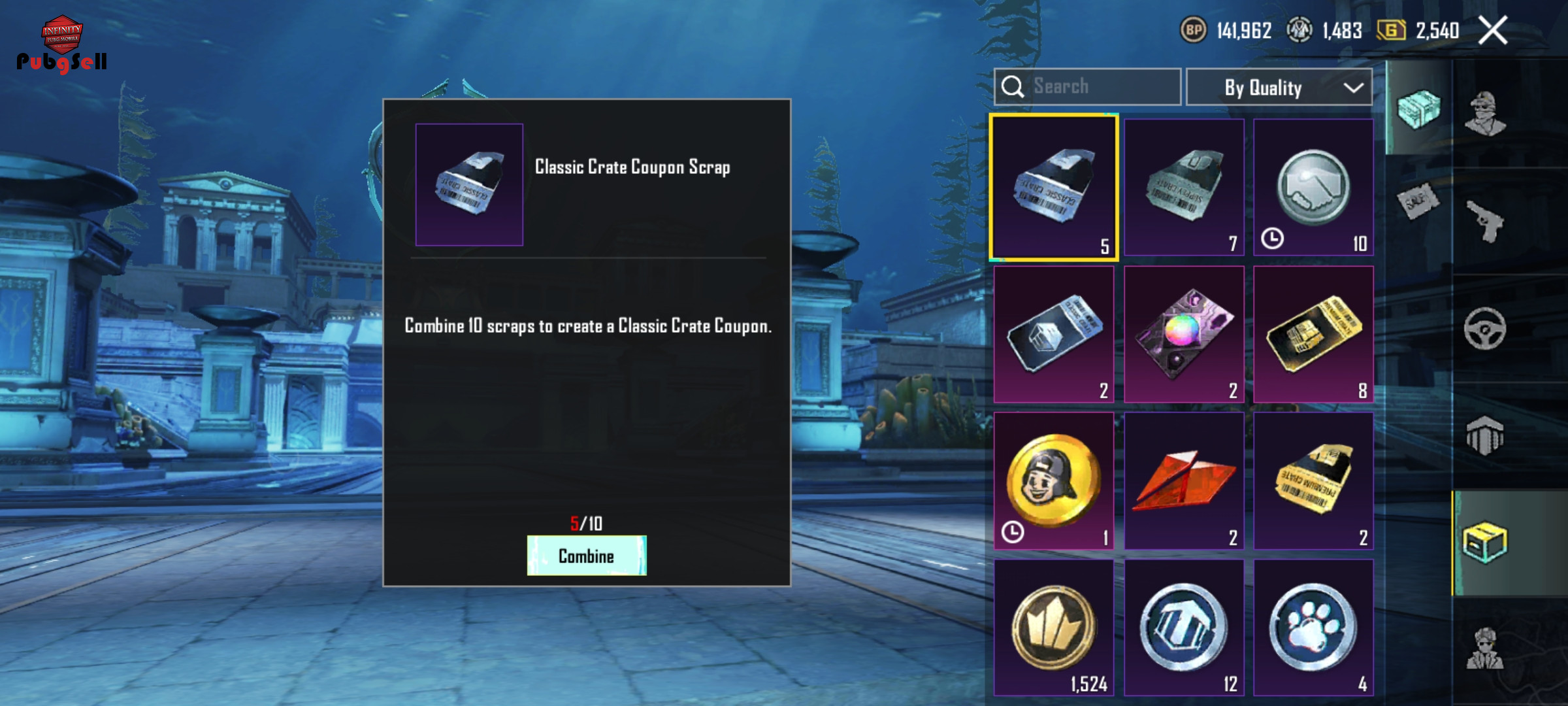Select the rainbow orb card item
Viewport: 1568px width, 706px height.
pos(1184,334)
